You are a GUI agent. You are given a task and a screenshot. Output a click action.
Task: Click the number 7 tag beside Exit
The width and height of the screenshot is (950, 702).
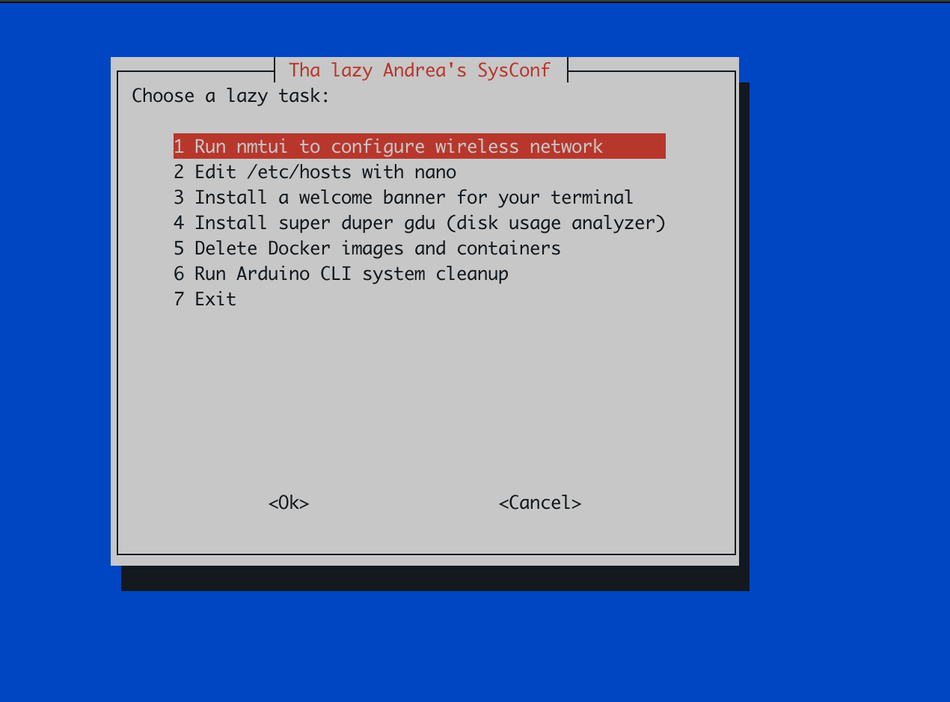point(179,299)
